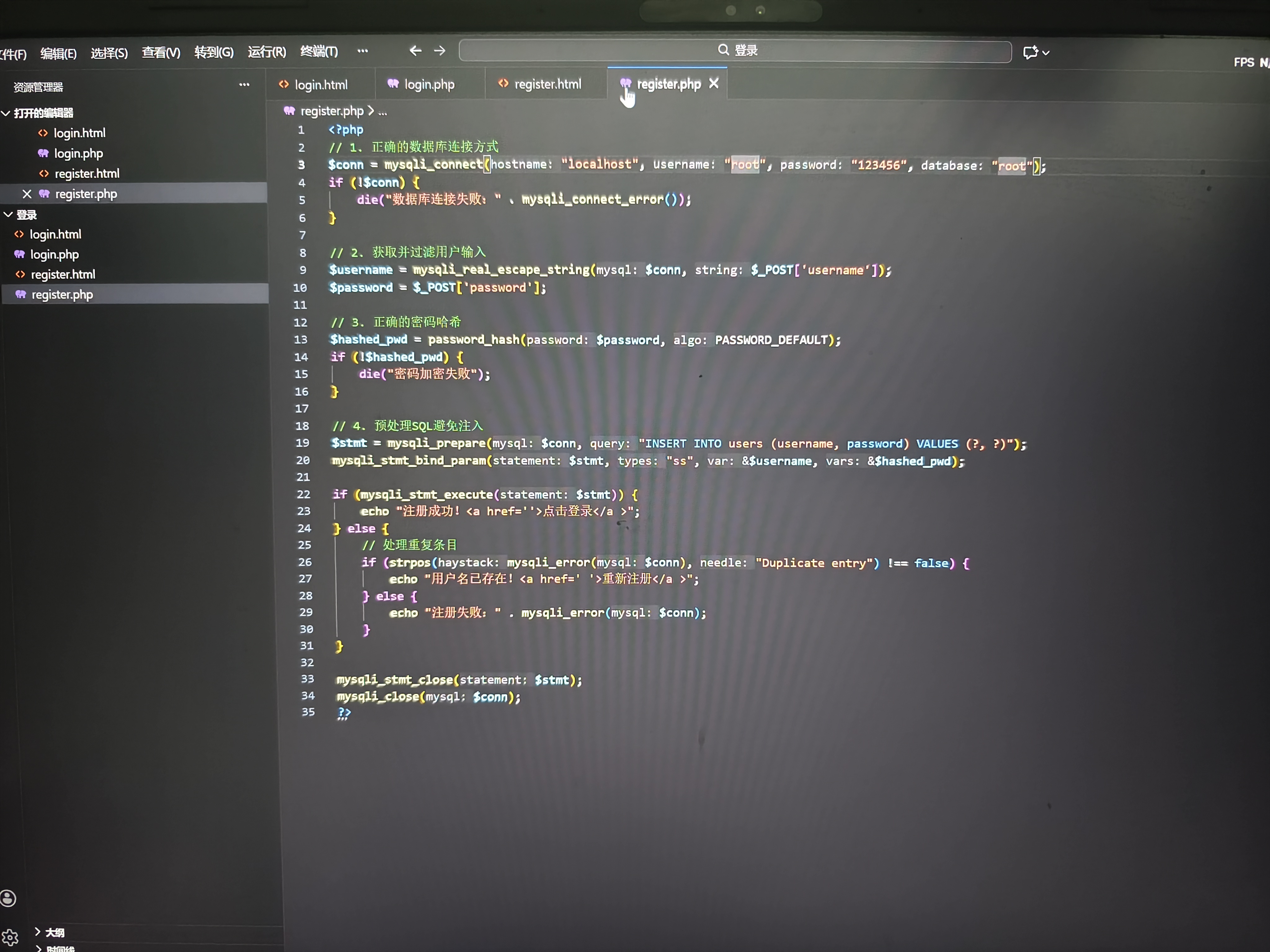Open the 终端(T) menu
Image resolution: width=1270 pixels, height=952 pixels.
pos(319,52)
